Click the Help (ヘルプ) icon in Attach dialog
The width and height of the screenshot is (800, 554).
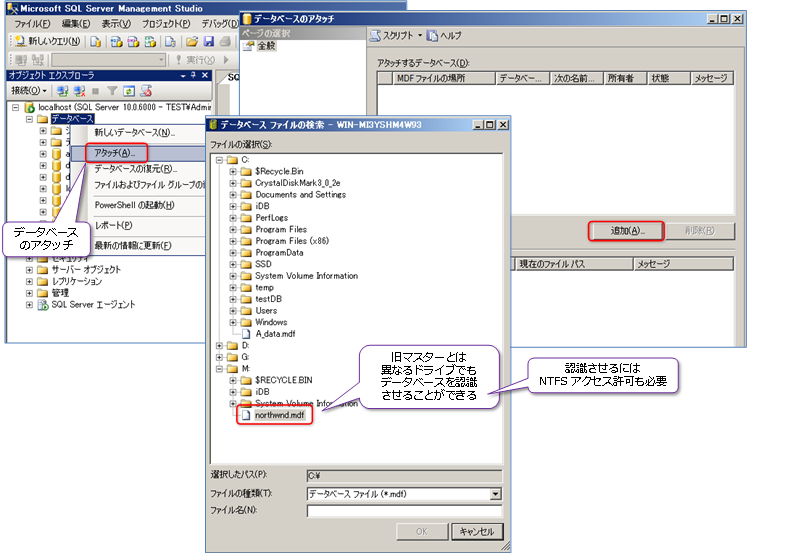[432, 35]
